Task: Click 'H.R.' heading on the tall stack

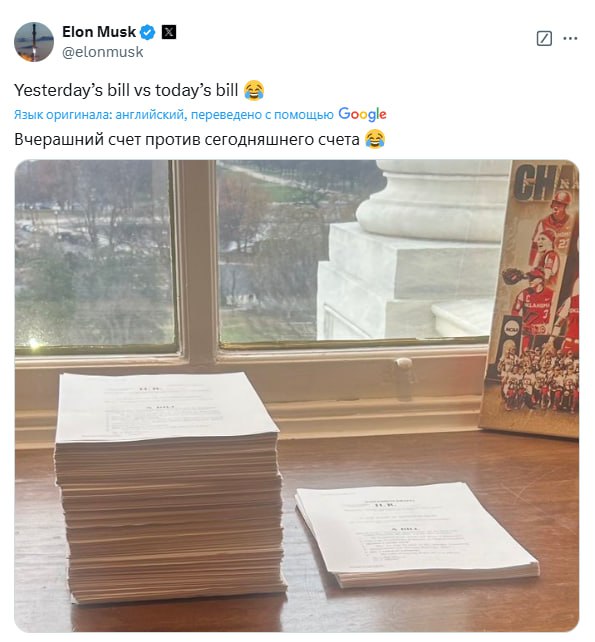Action: (145, 389)
